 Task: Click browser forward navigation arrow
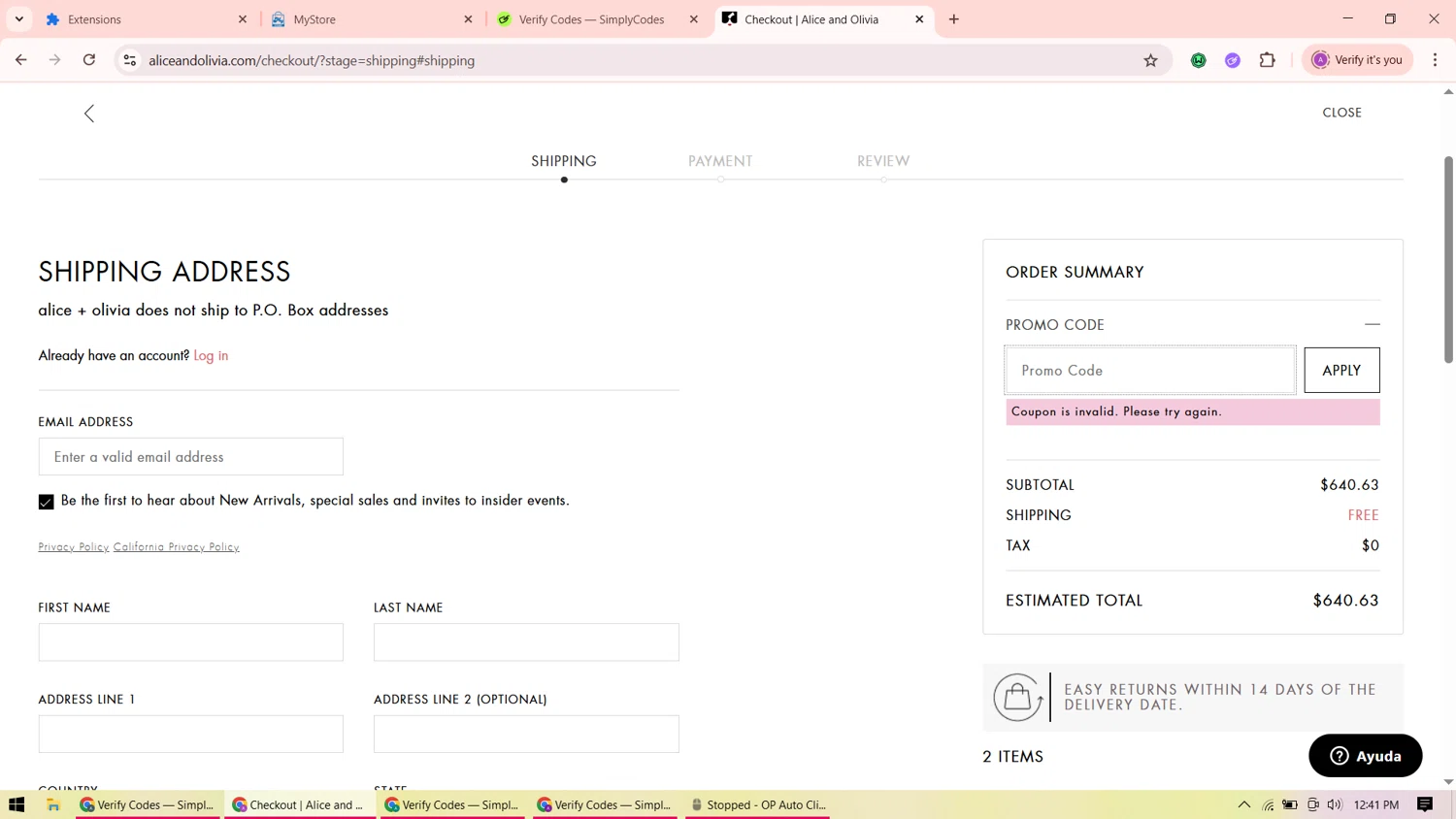[55, 60]
